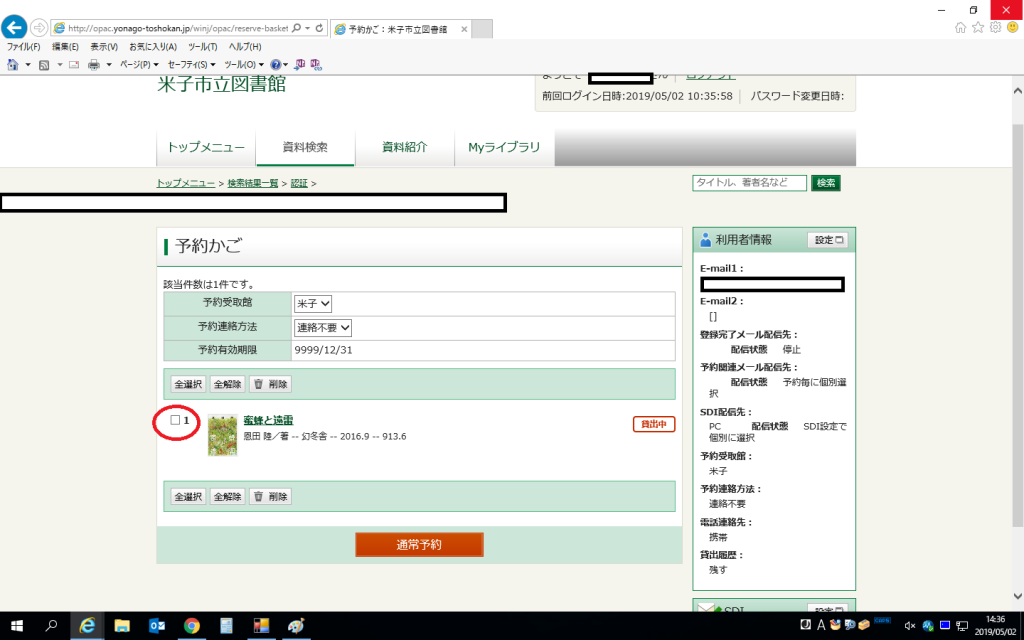Click the upper 全解除 button
The image size is (1024, 640).
pyautogui.click(x=227, y=384)
